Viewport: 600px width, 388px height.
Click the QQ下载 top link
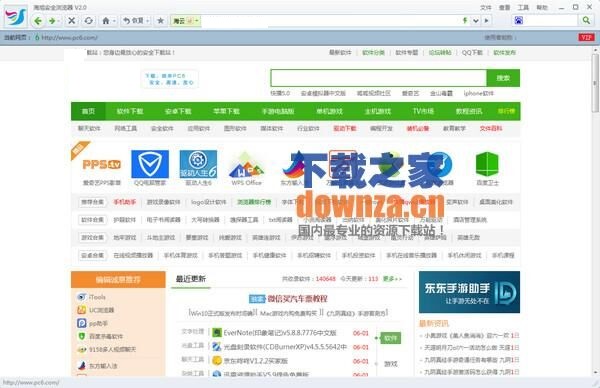click(472, 52)
